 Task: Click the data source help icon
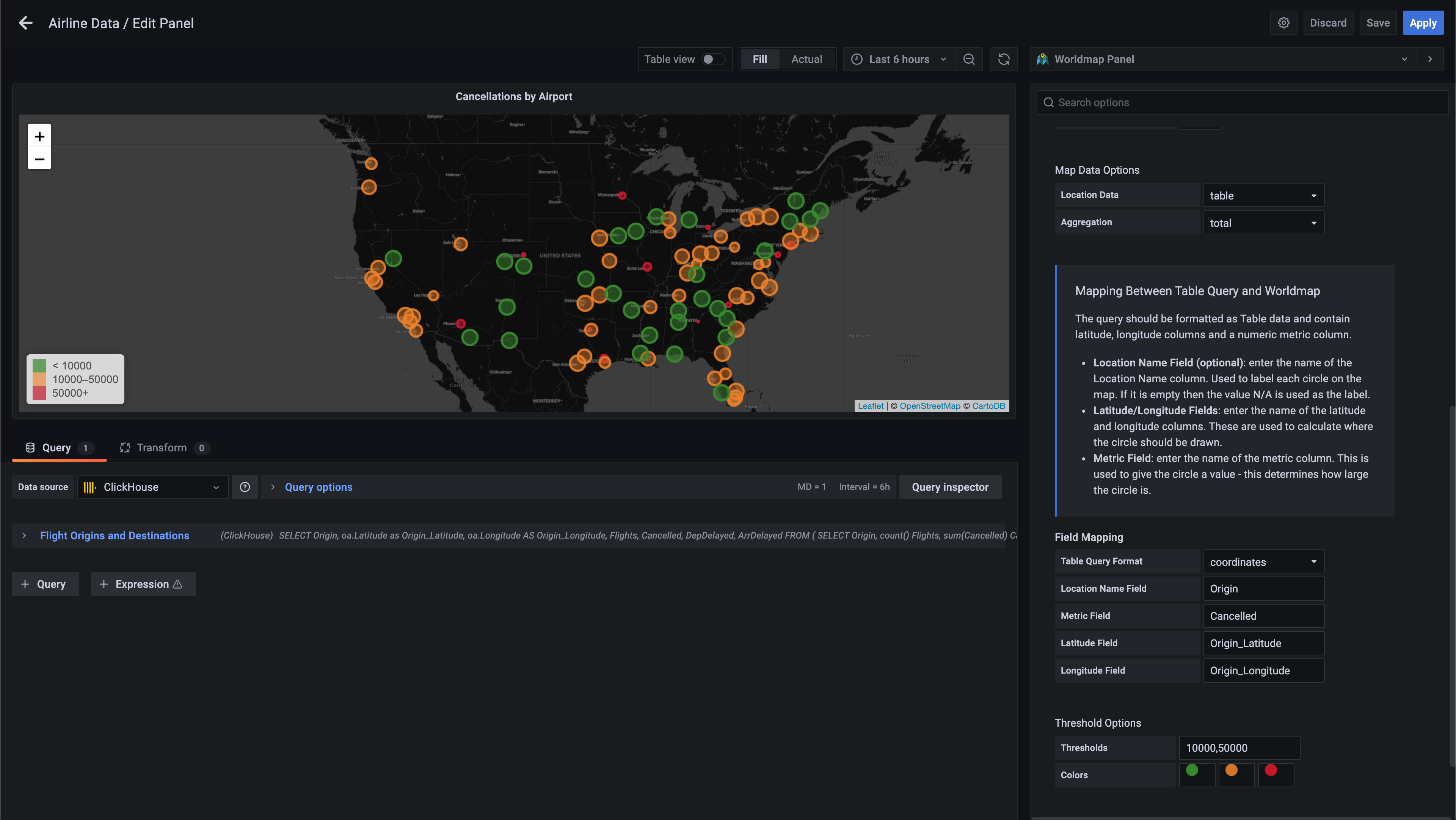coord(245,487)
